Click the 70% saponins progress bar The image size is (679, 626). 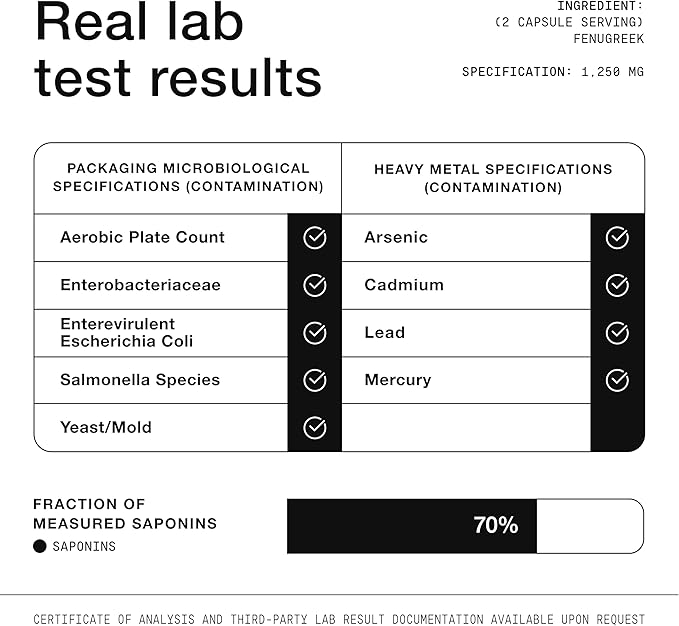pyautogui.click(x=465, y=526)
